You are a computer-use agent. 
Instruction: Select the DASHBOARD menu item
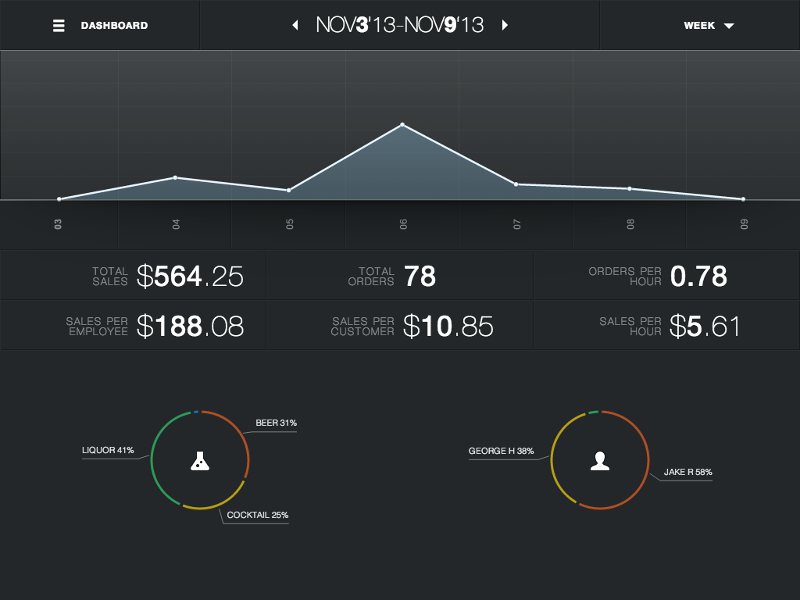[114, 25]
